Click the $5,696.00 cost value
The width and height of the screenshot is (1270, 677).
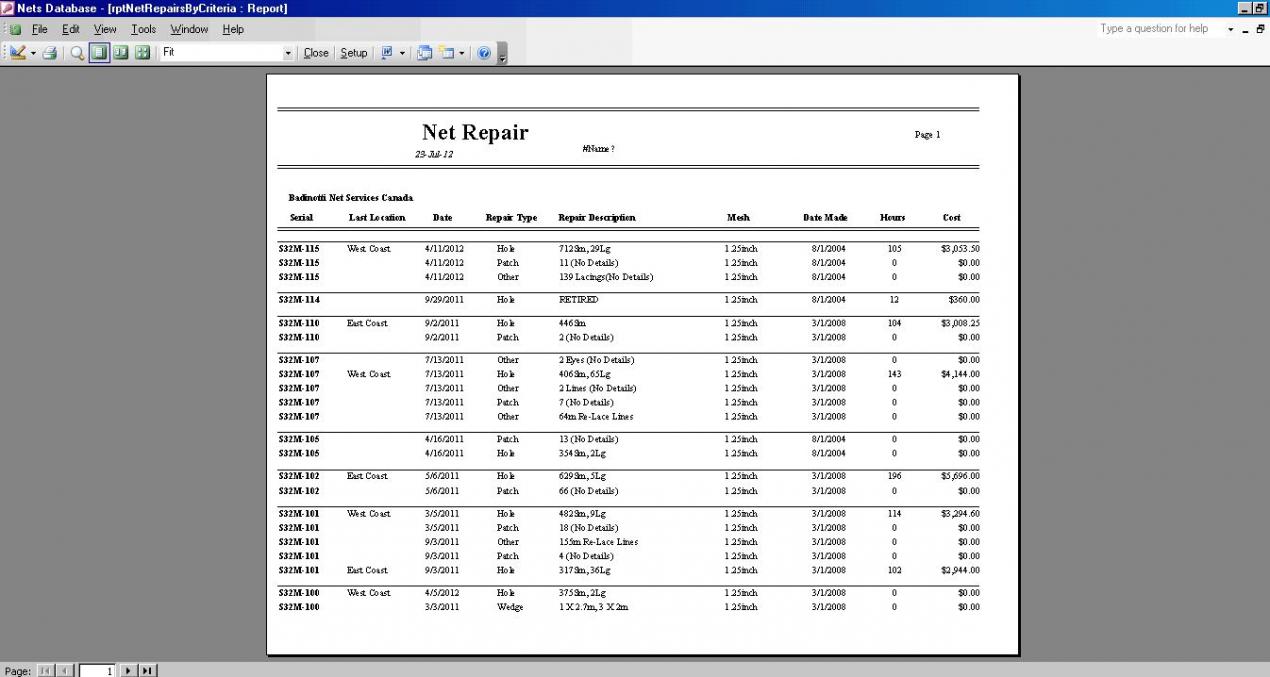pos(960,477)
